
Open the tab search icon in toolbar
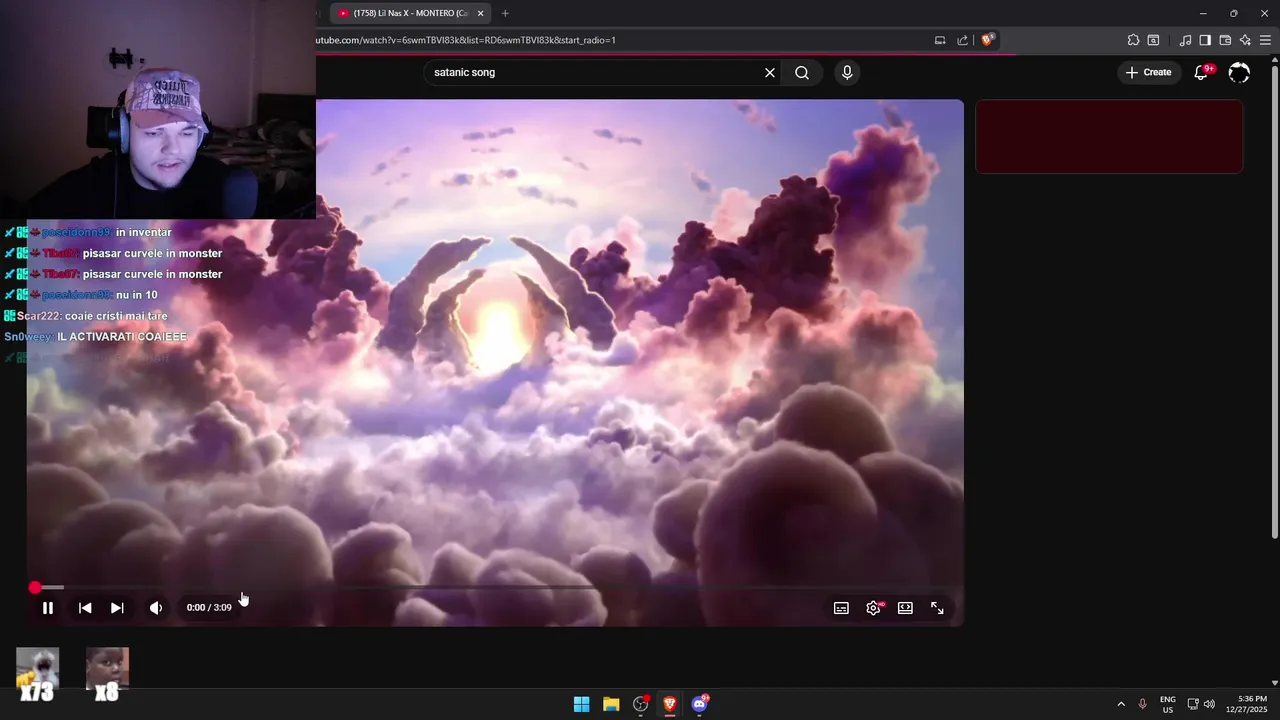coord(1153,40)
